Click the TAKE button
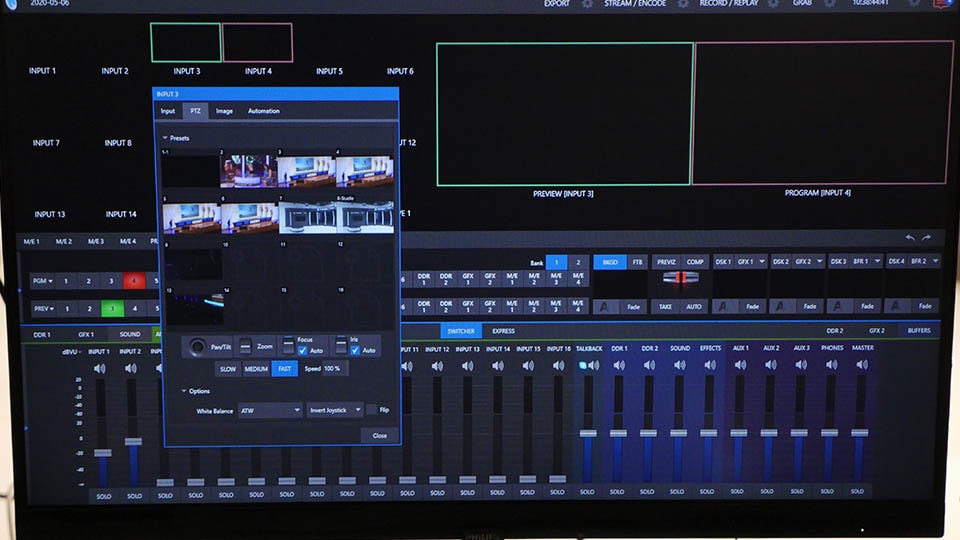Viewport: 960px width, 540px height. click(x=666, y=307)
